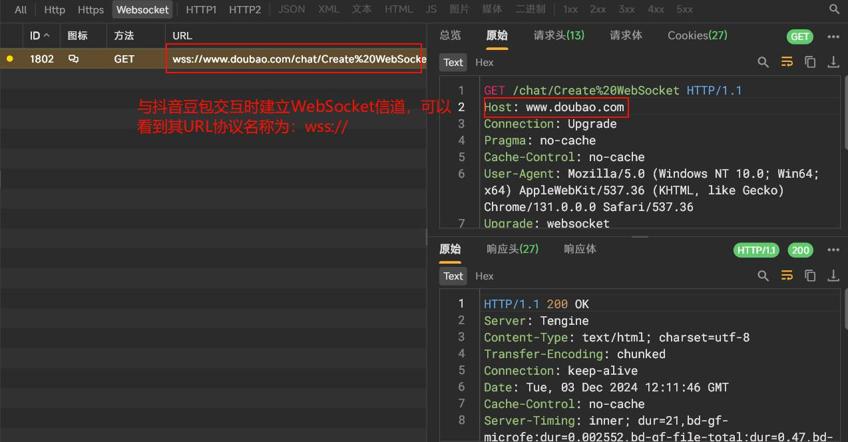The width and height of the screenshot is (848, 442).
Task: Download the request raw content
Action: [833, 62]
